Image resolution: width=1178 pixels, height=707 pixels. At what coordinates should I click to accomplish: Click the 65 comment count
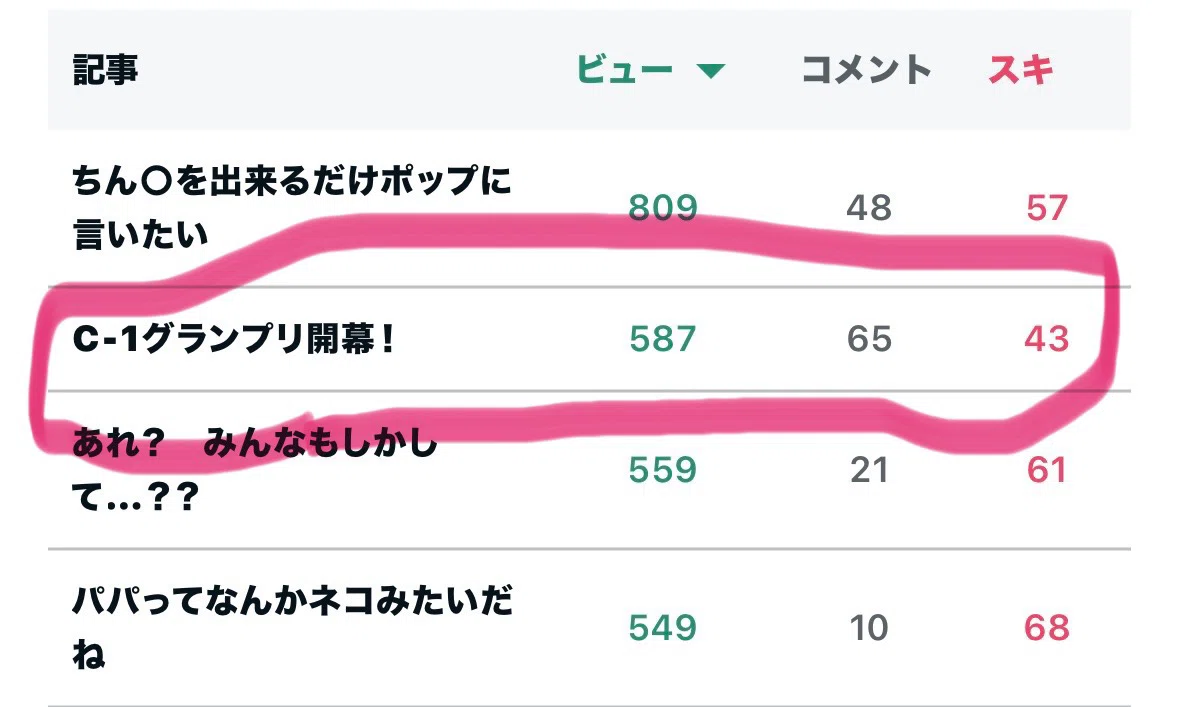(x=869, y=339)
